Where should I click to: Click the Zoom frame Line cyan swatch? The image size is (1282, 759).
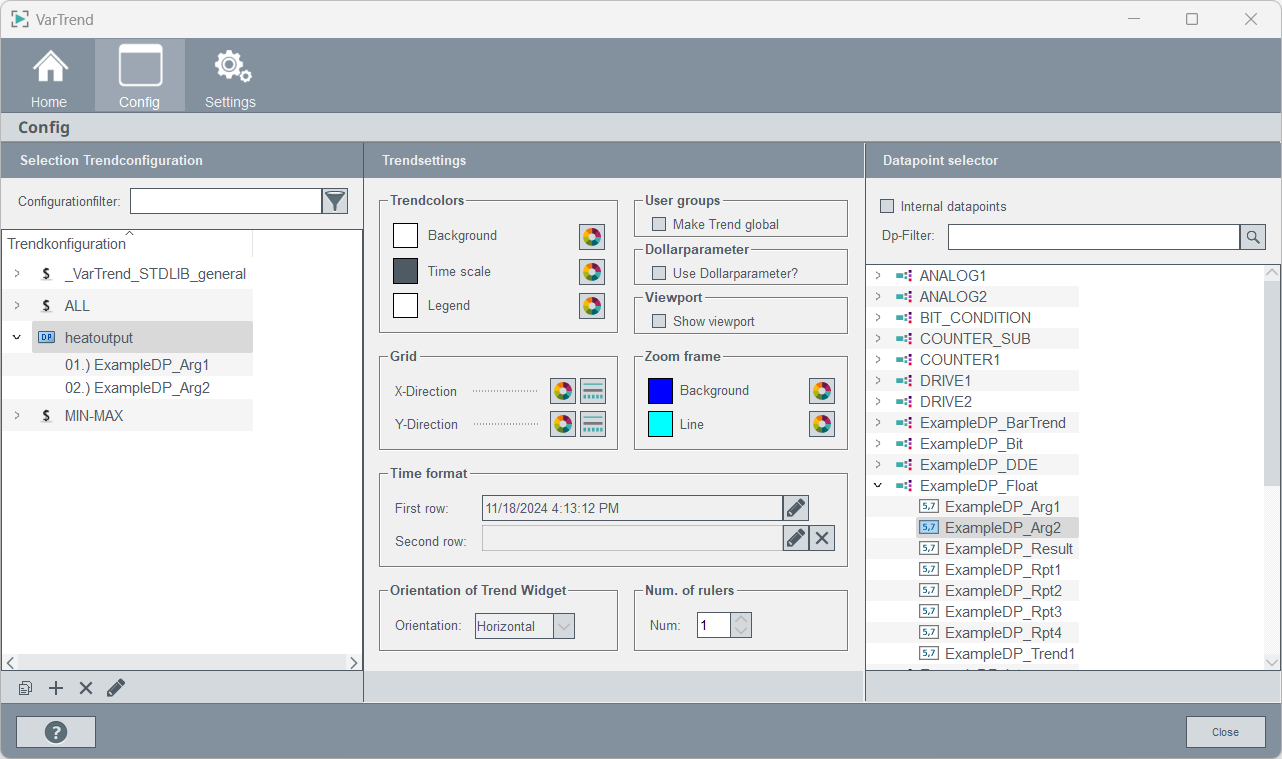(x=660, y=424)
